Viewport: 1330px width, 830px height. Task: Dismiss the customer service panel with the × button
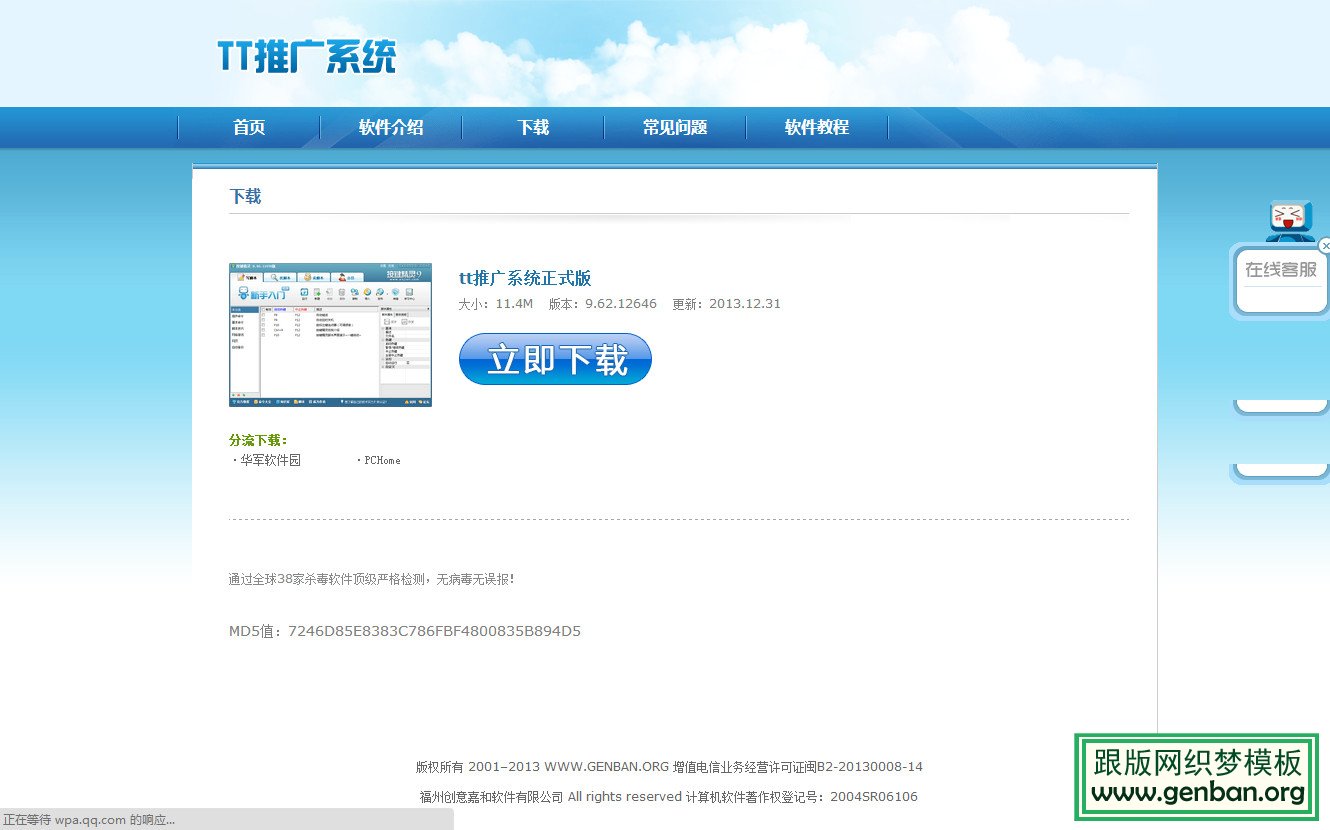point(1325,245)
